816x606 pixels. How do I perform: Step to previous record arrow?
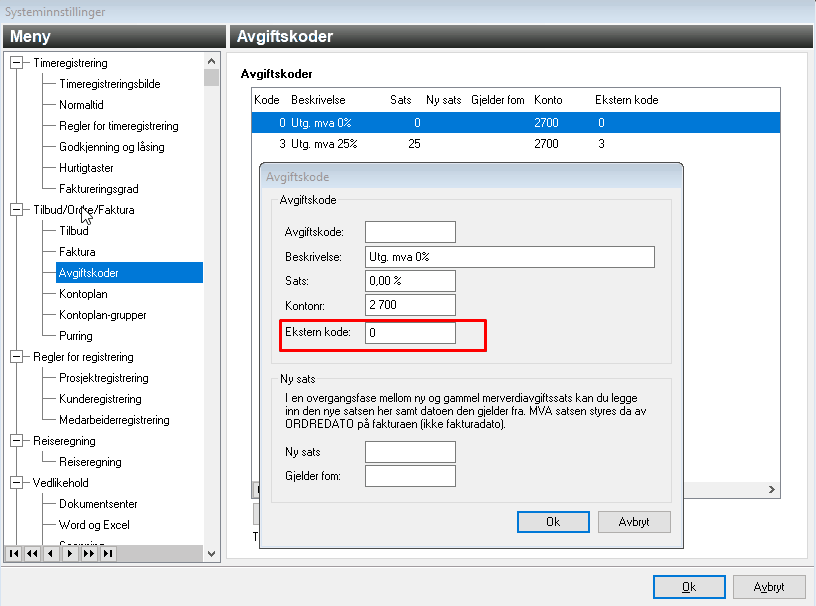[50, 553]
